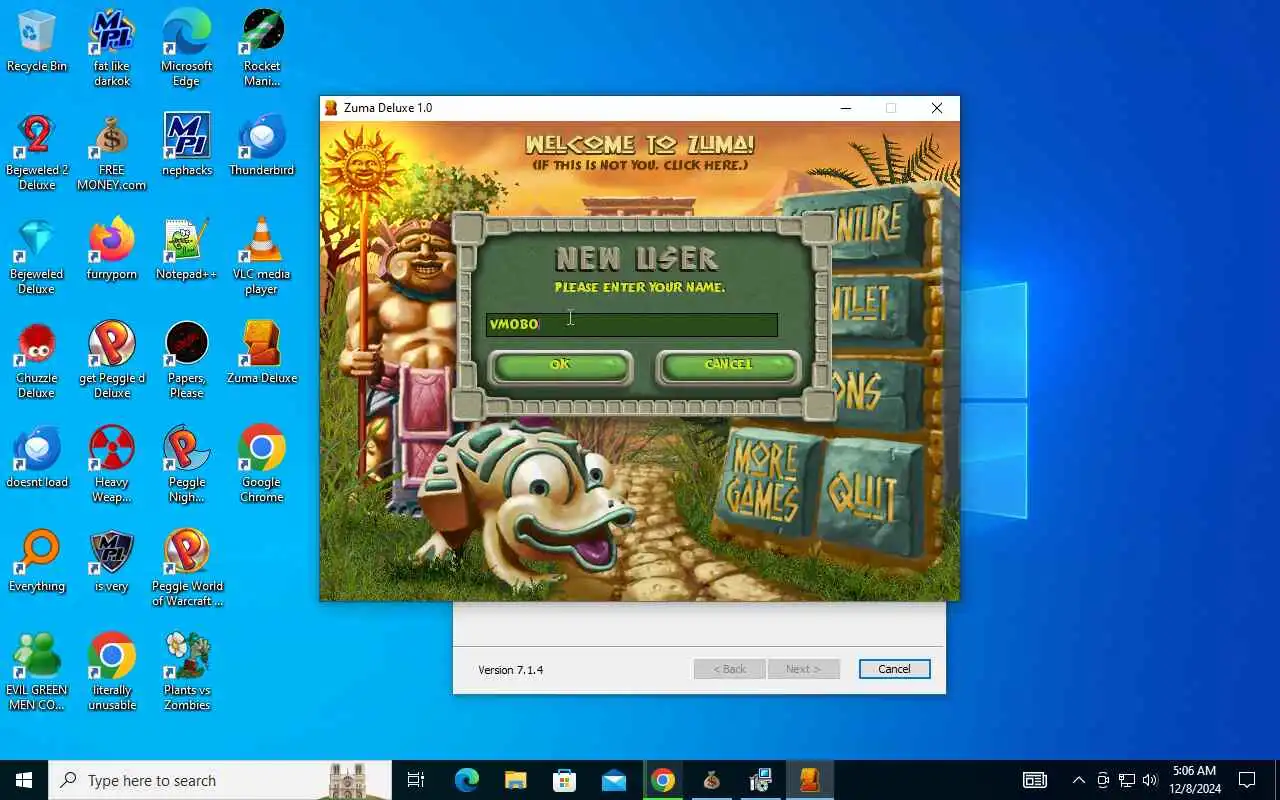Open the Mail app on the taskbar
This screenshot has height=800, width=1280.
pyautogui.click(x=614, y=780)
